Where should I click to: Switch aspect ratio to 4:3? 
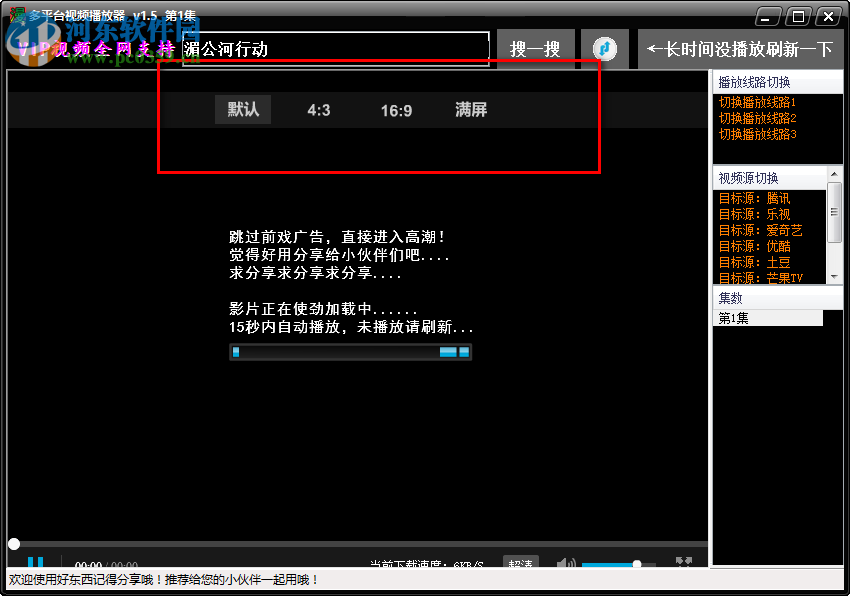[x=318, y=111]
